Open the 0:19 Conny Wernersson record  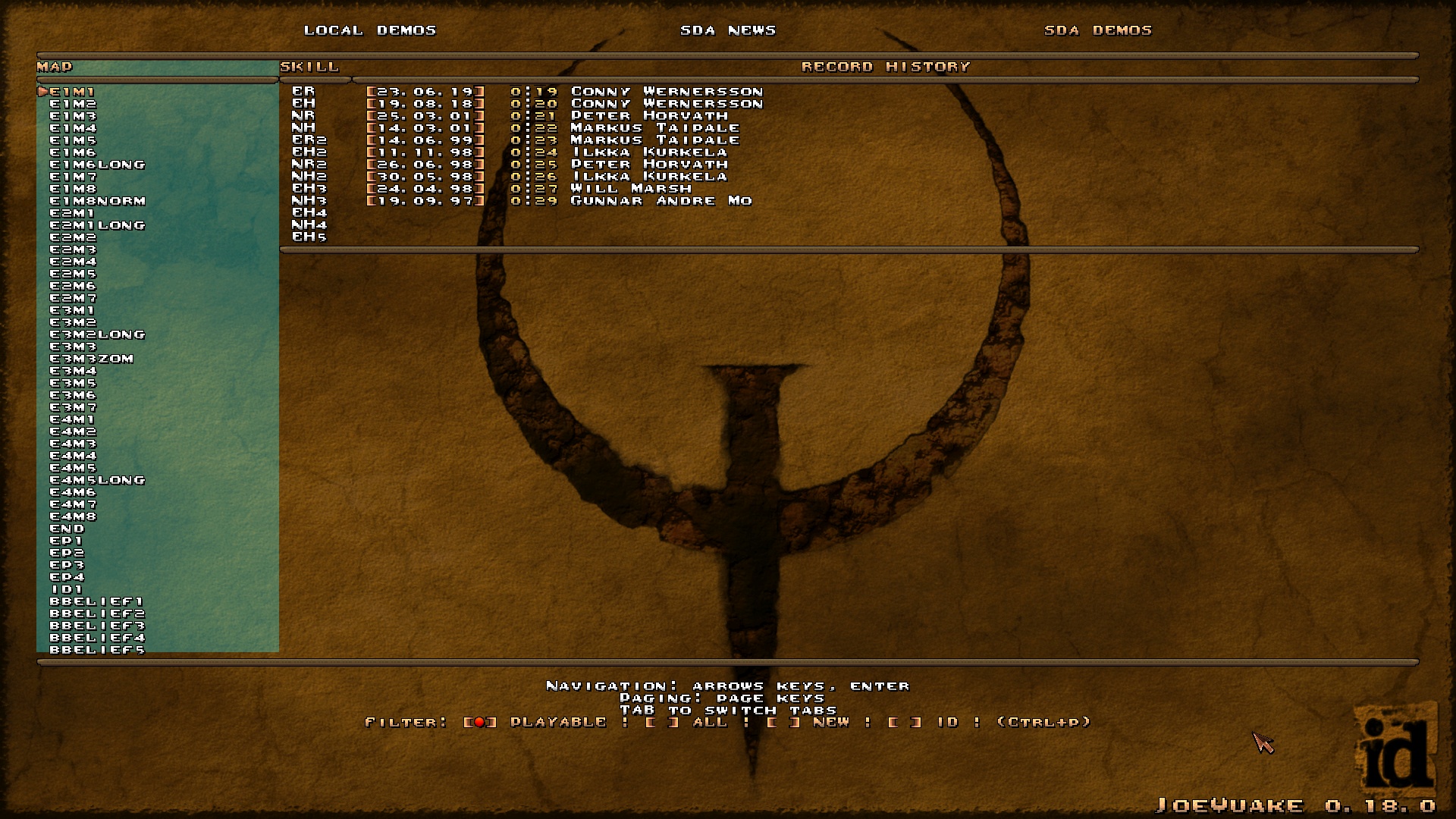(x=564, y=92)
